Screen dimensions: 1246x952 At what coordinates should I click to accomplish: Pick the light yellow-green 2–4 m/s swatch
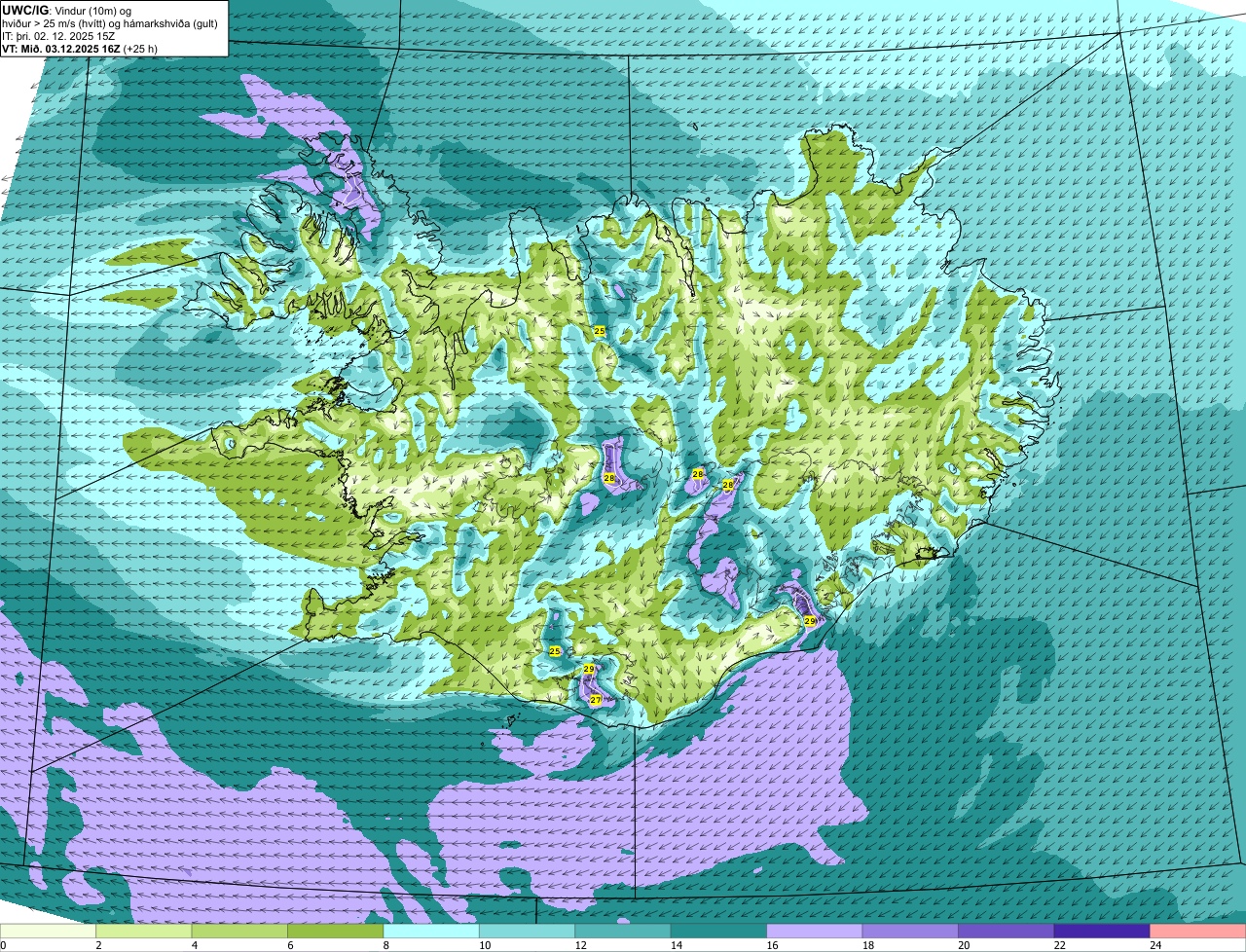(x=144, y=931)
